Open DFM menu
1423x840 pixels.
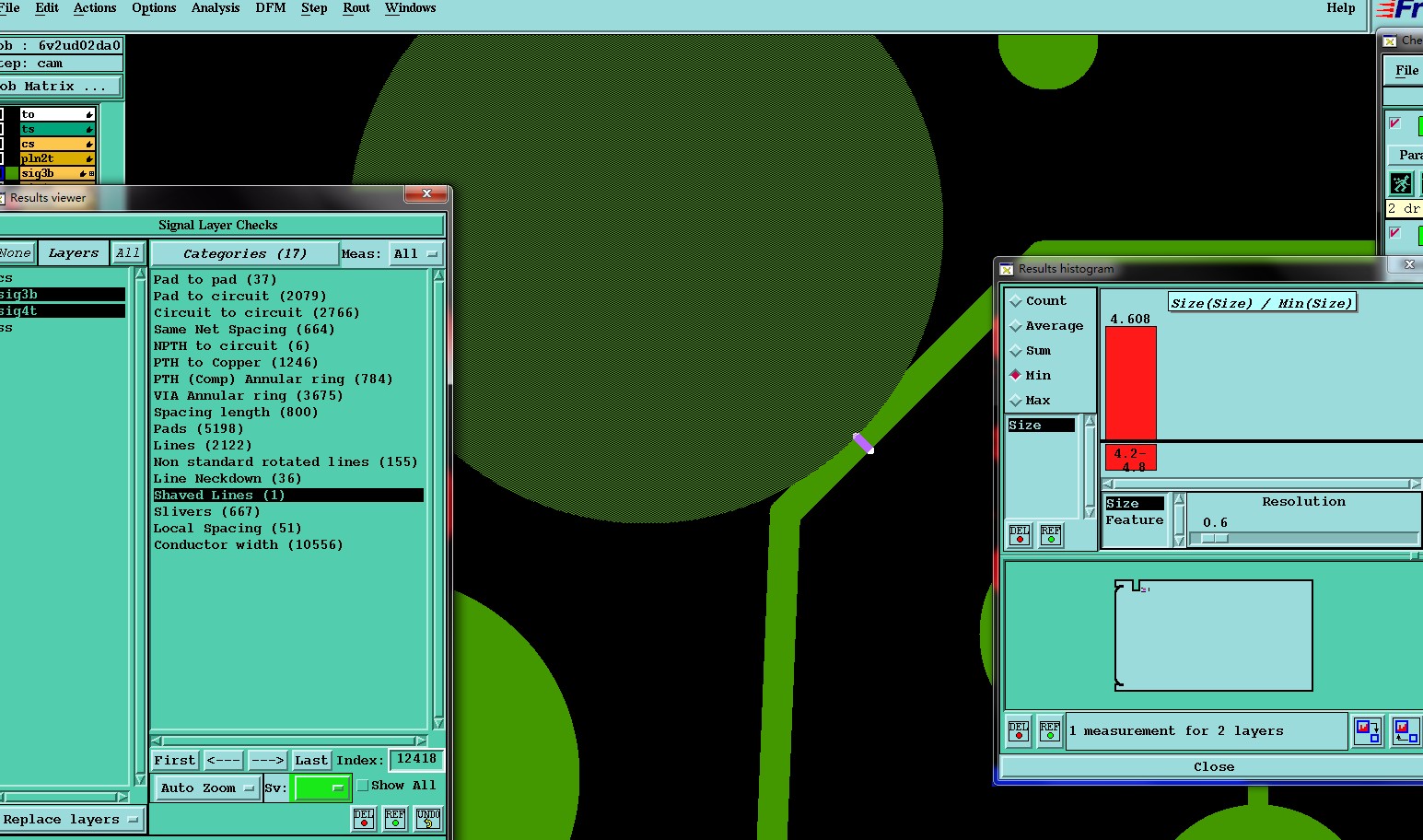(271, 8)
